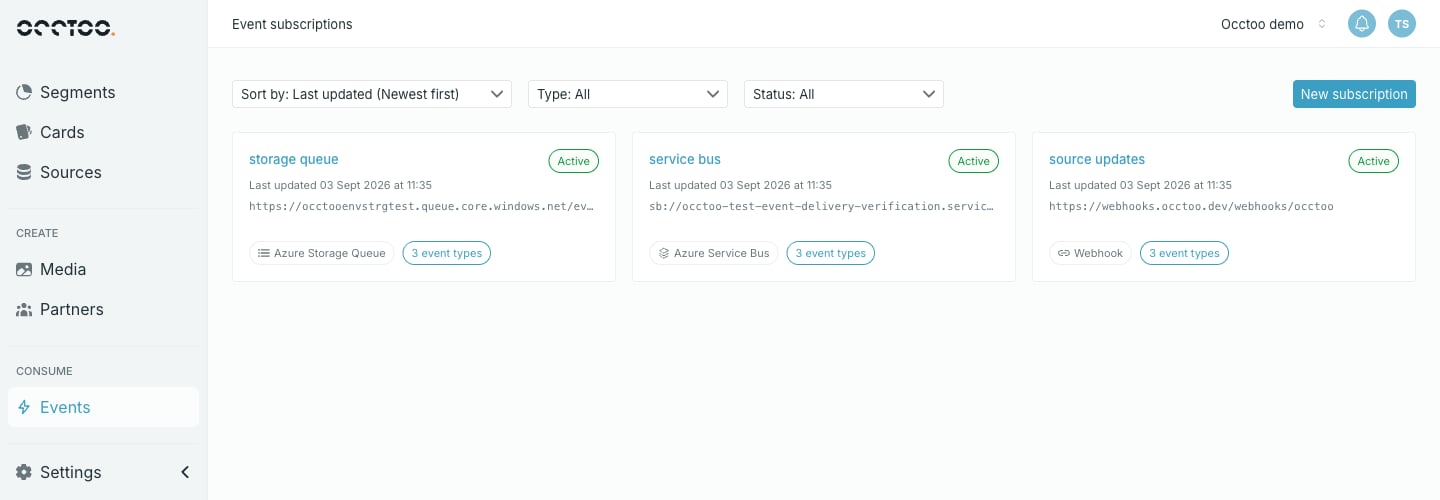
Task: Click the storage queue URL text
Action: click(423, 207)
